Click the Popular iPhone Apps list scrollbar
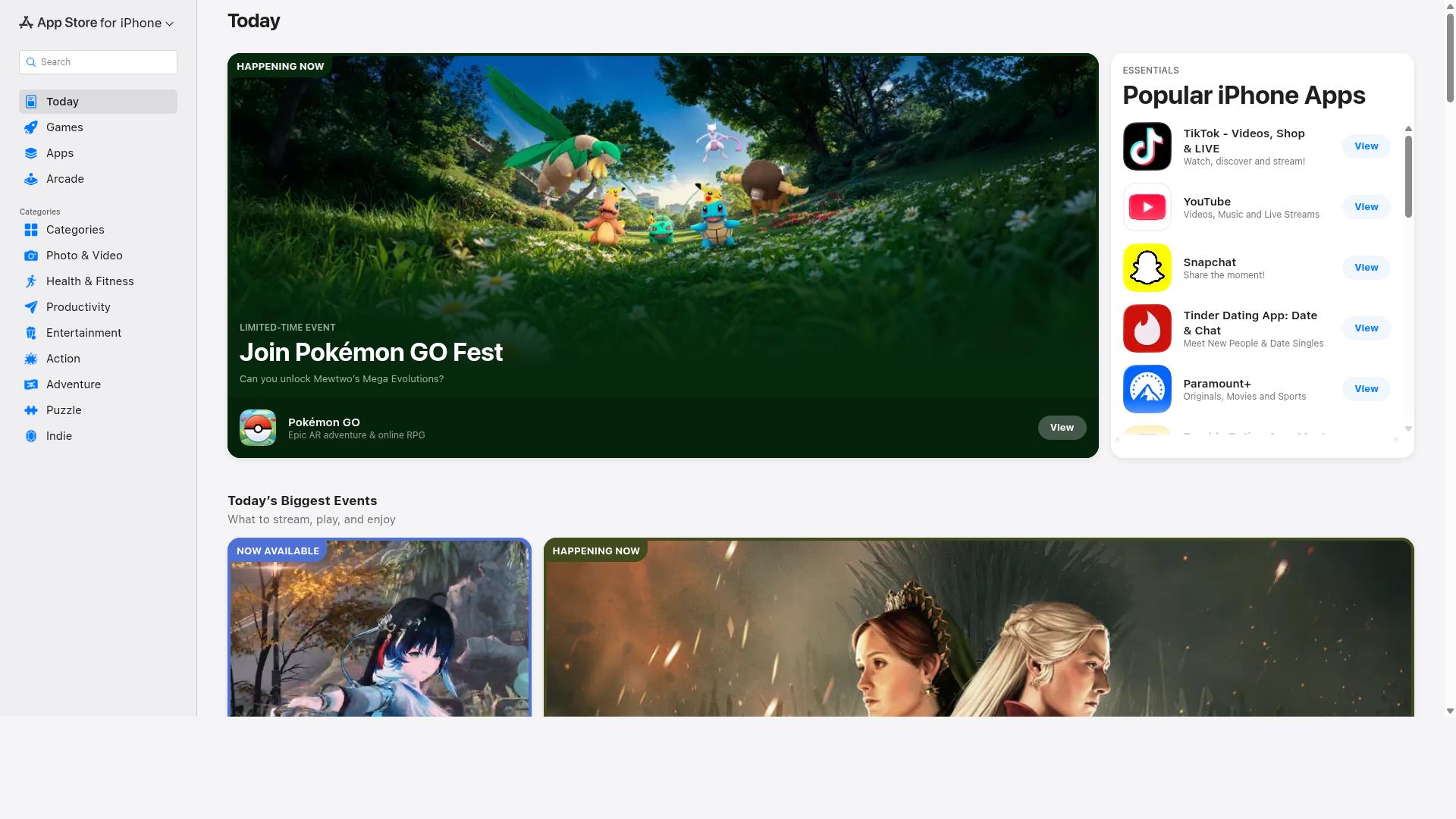 (x=1408, y=177)
